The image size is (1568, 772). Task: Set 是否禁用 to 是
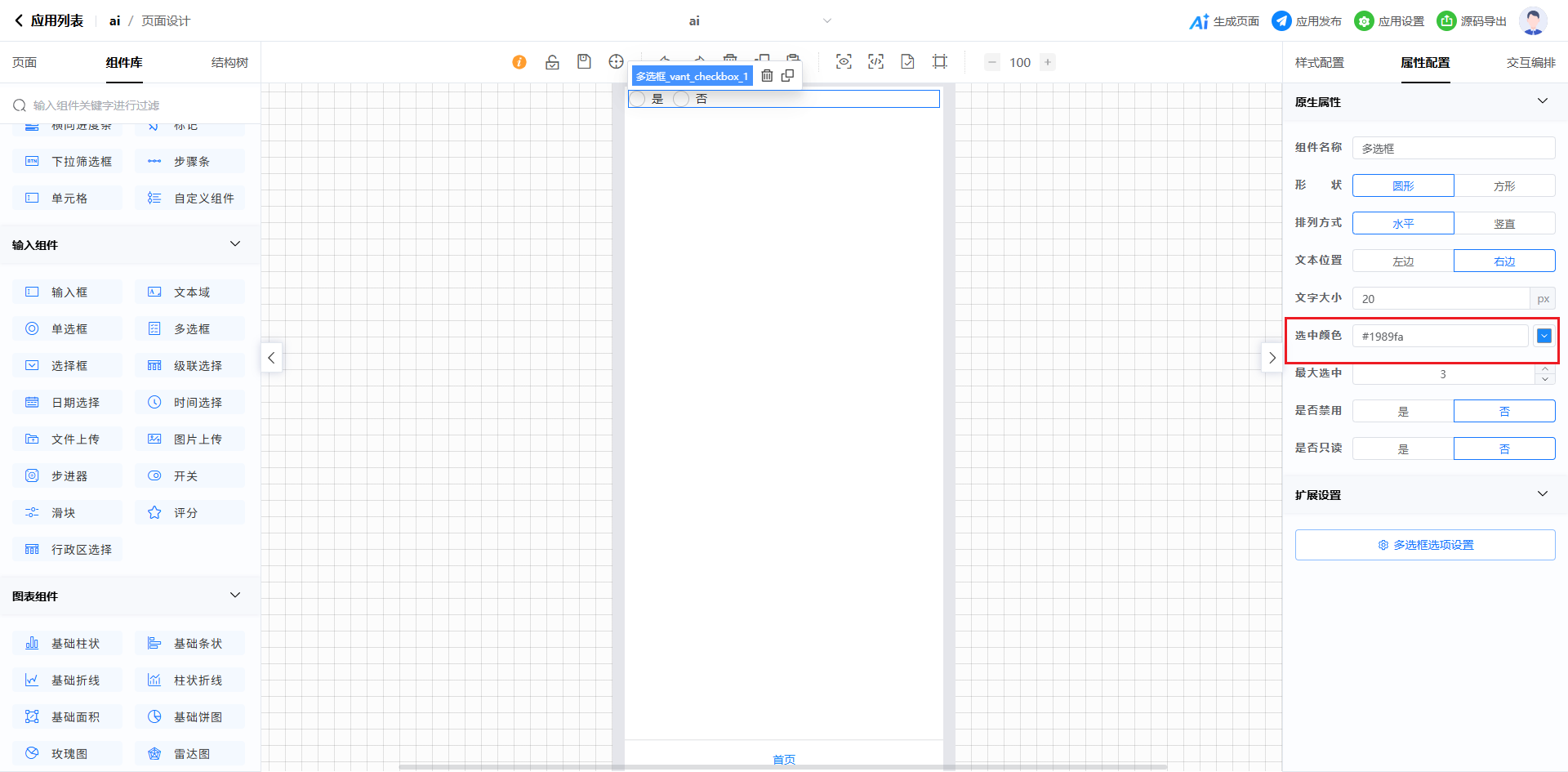point(1403,412)
